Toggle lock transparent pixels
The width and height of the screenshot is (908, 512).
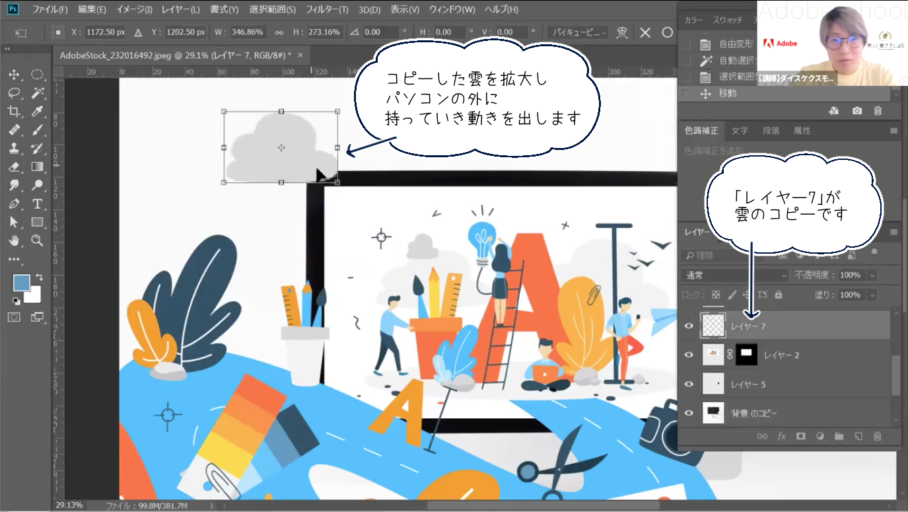point(716,295)
